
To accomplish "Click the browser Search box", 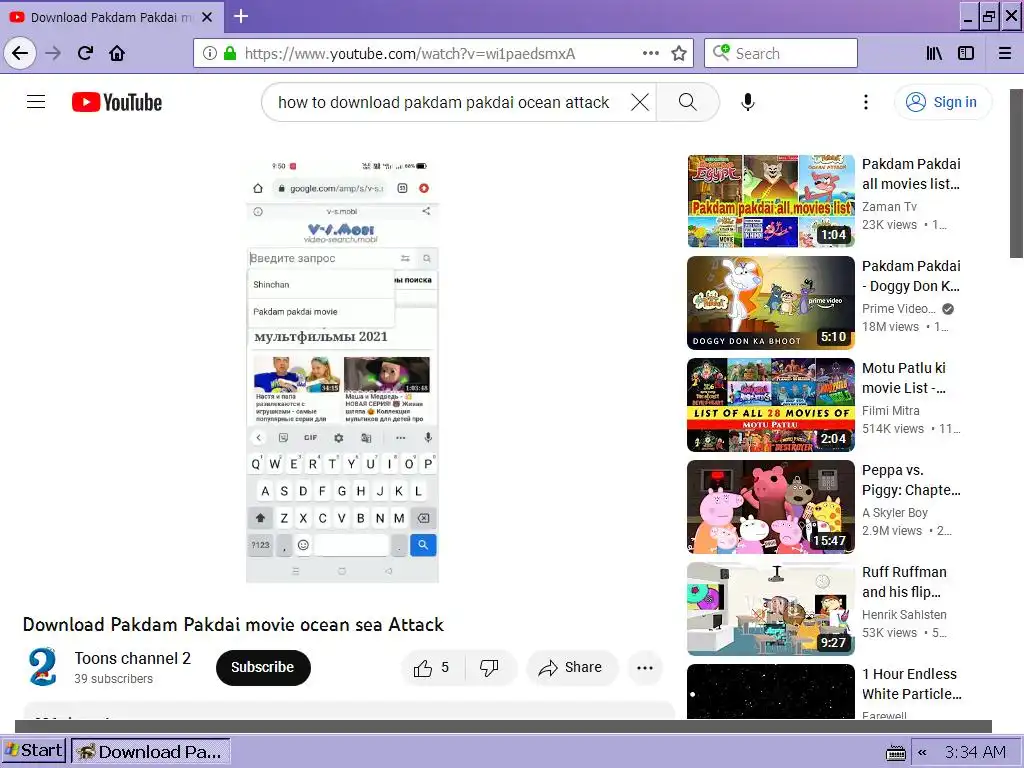I will tap(781, 53).
